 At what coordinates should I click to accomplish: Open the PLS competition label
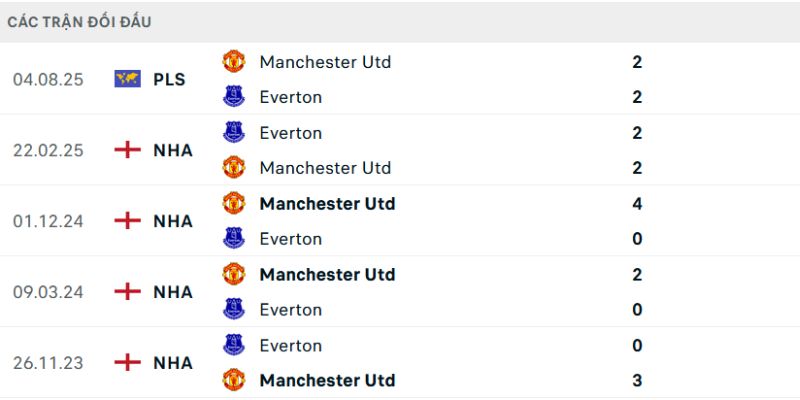point(170,79)
